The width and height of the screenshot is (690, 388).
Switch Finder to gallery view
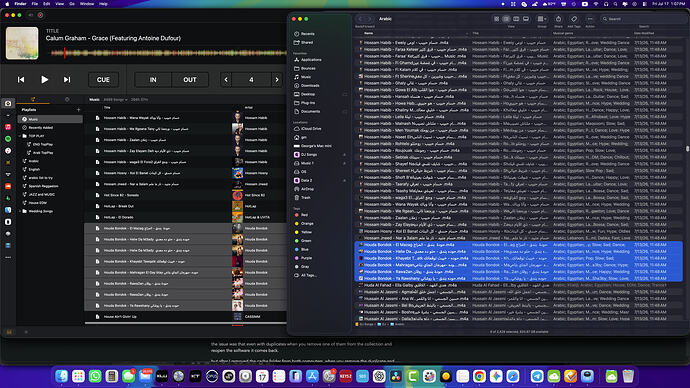[525, 19]
